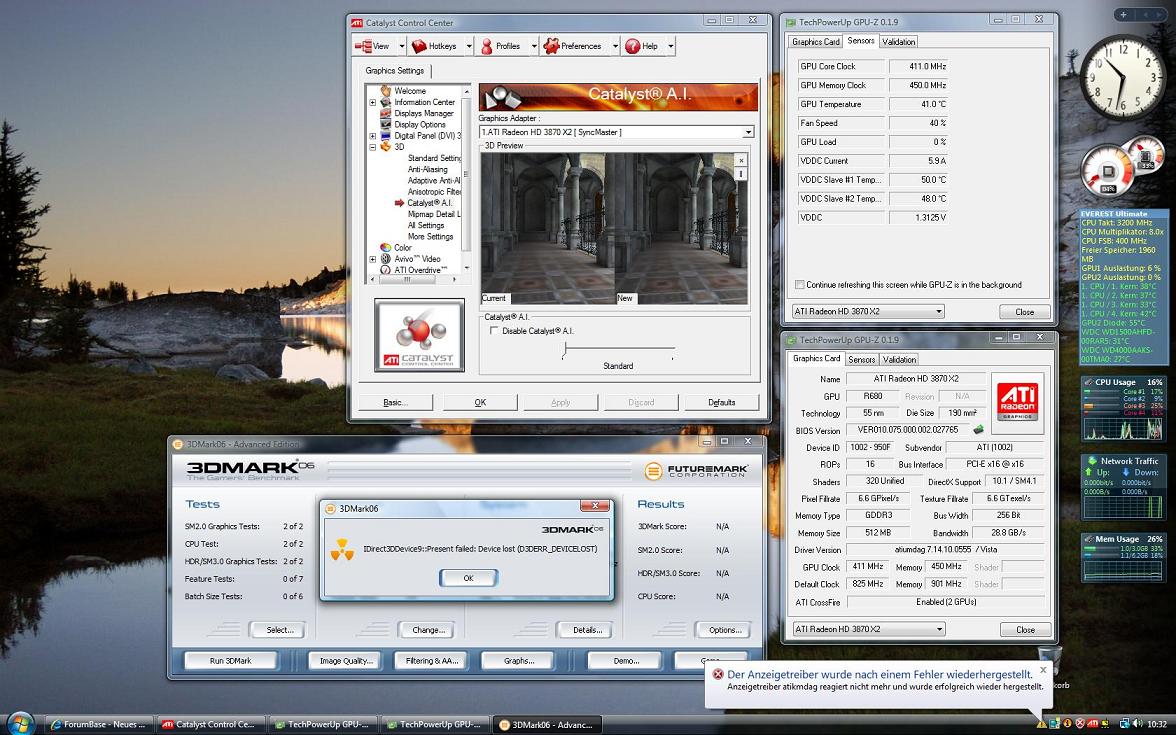
Task: Close the 3D preview with x icon
Action: tap(741, 160)
